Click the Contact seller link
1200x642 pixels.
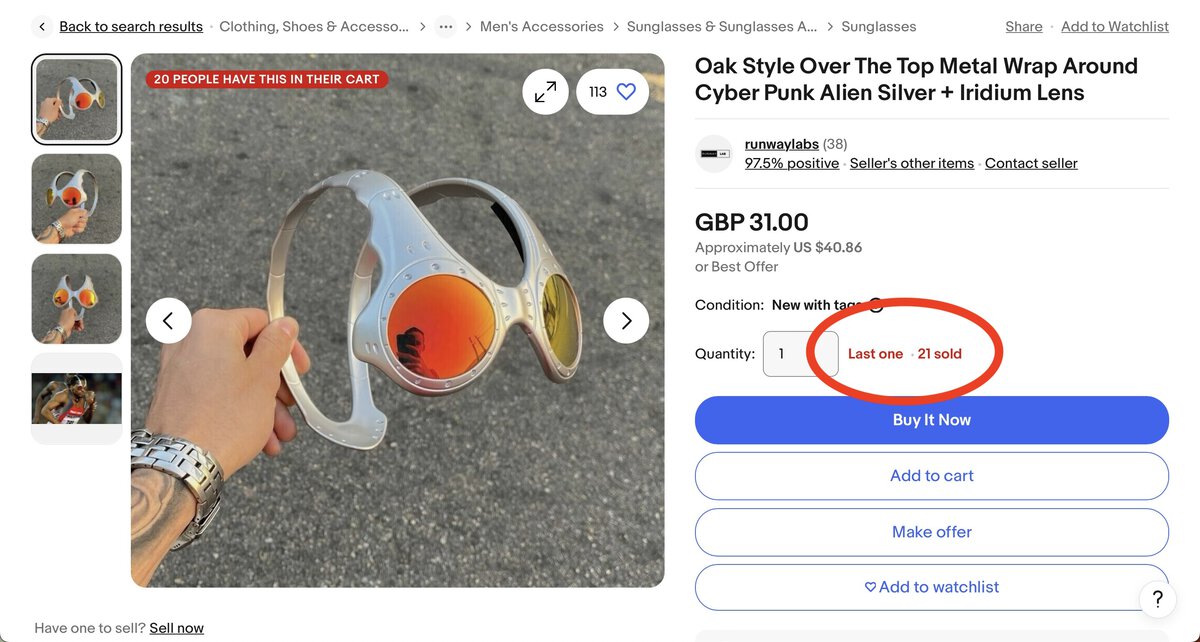[x=1031, y=163]
